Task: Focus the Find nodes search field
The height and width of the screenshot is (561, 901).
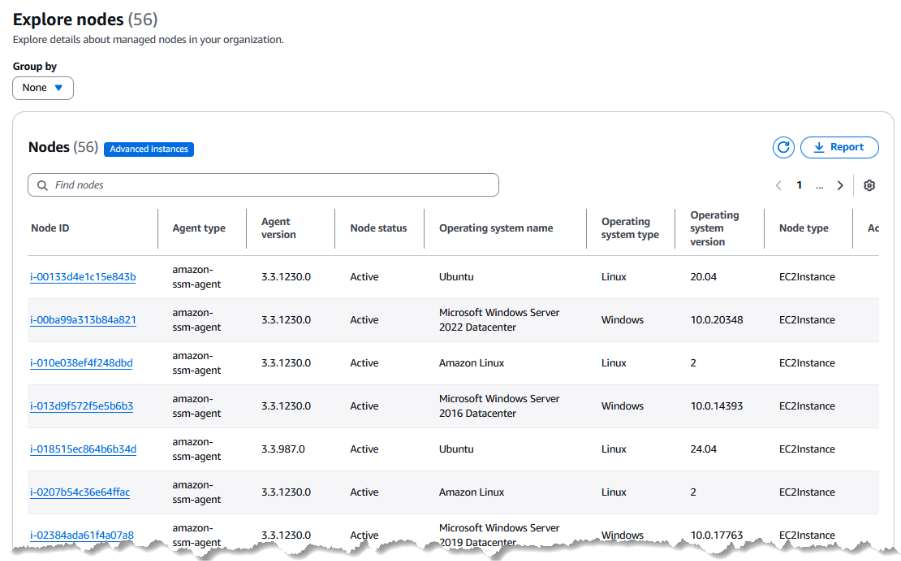Action: tap(263, 185)
